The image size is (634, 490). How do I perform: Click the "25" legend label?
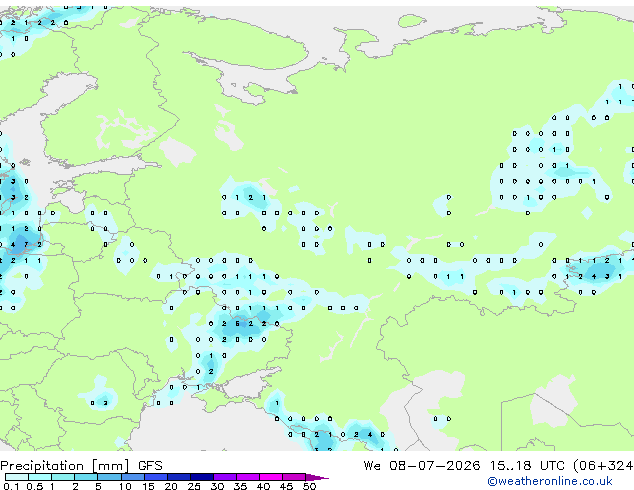(194, 486)
